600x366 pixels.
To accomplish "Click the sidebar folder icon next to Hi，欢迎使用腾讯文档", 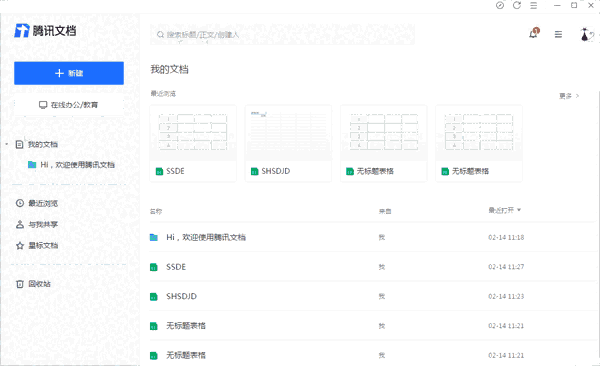I will (32, 165).
